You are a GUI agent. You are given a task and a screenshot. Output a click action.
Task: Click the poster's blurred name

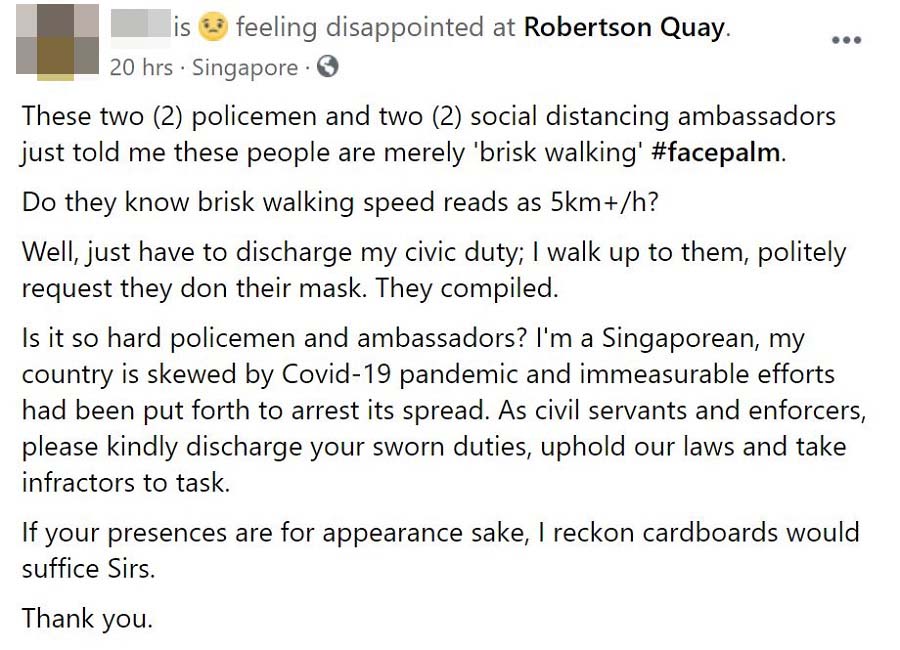pyautogui.click(x=139, y=27)
